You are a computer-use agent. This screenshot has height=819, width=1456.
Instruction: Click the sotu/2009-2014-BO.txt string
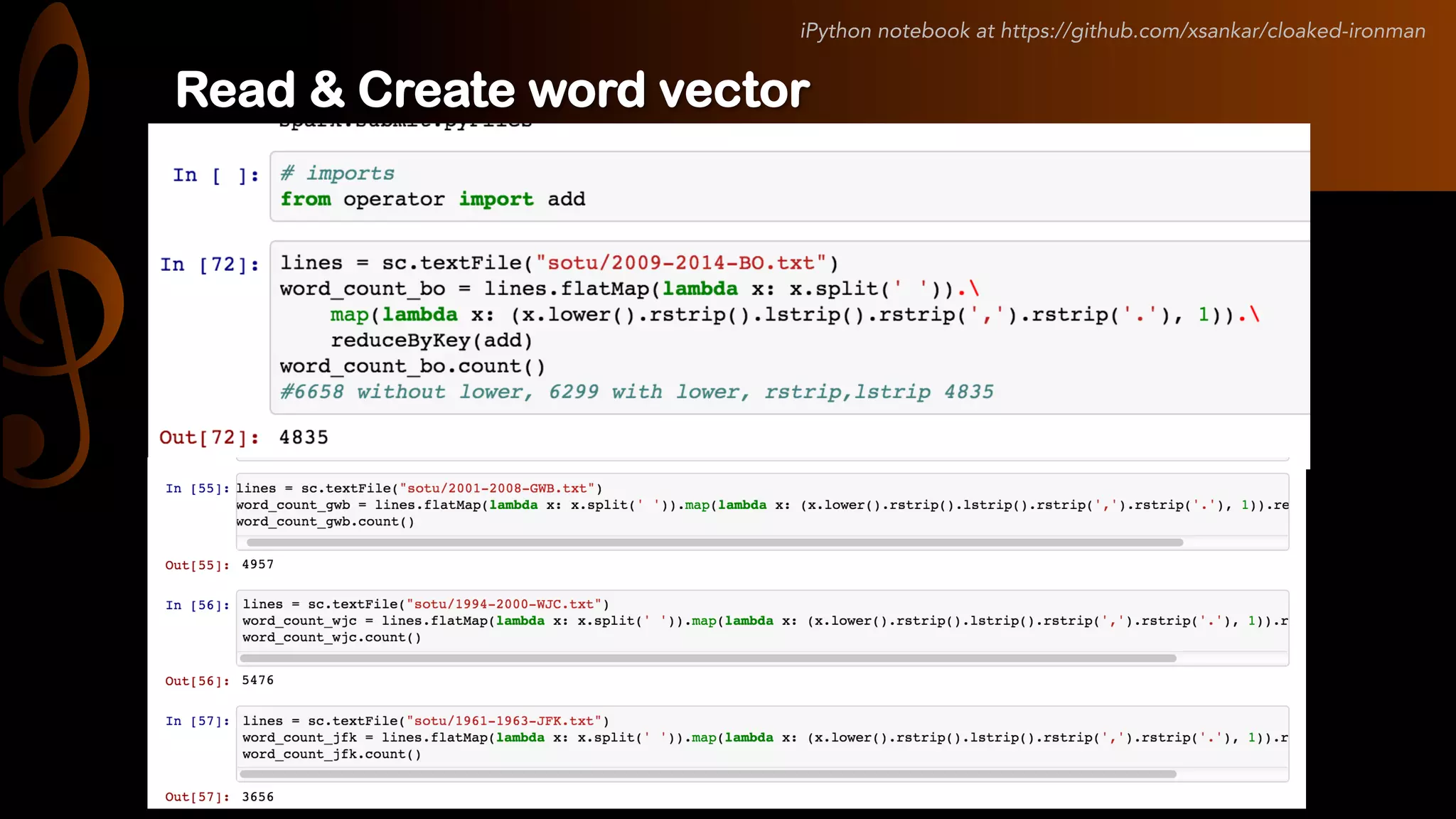[680, 263]
